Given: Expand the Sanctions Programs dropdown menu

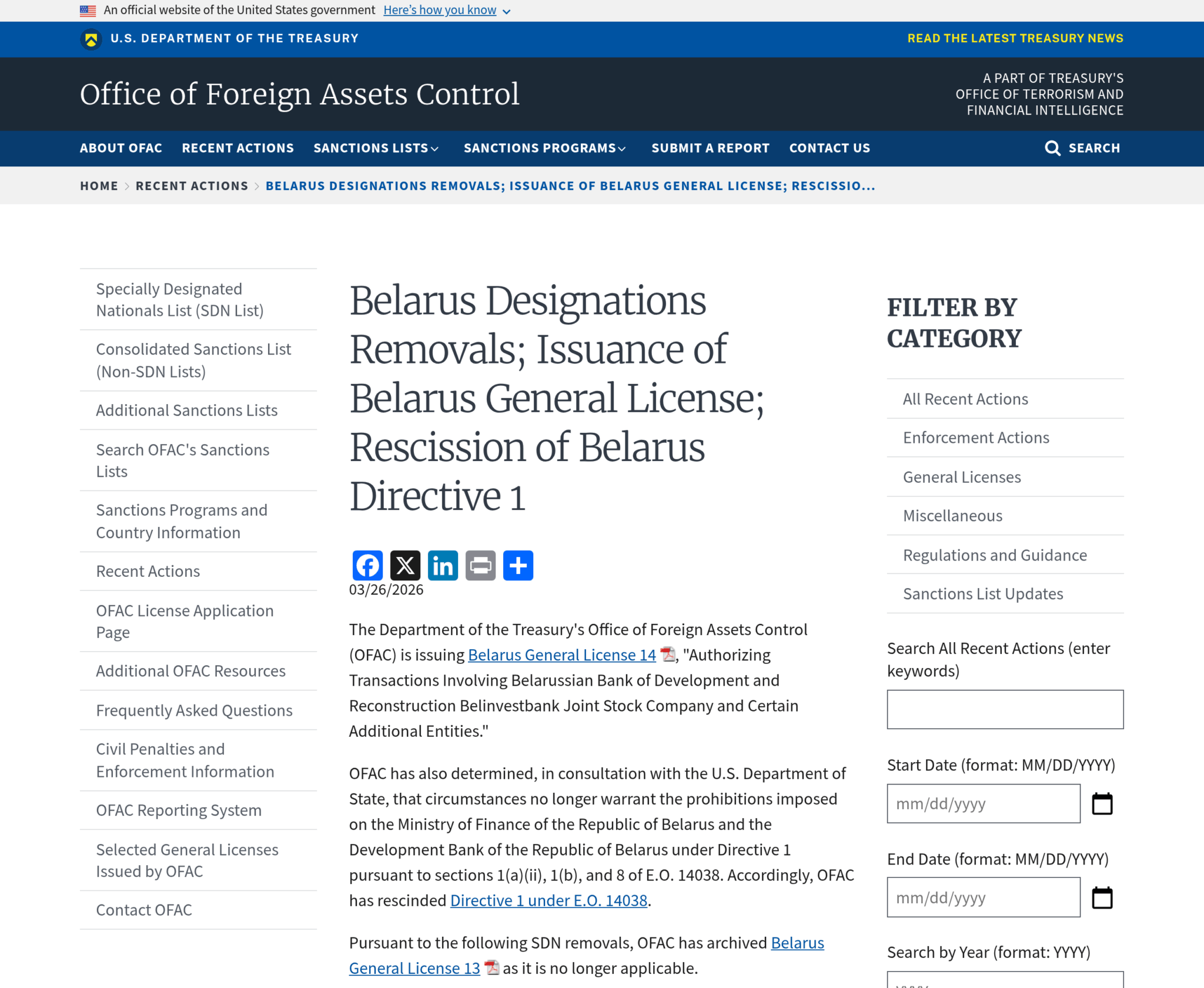Looking at the screenshot, I should [545, 148].
